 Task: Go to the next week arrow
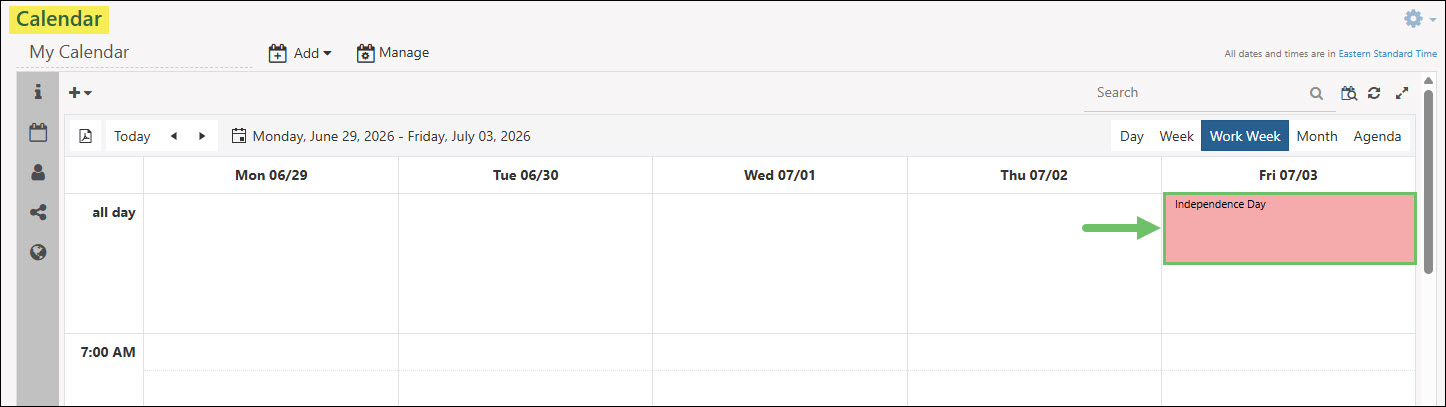coord(202,136)
